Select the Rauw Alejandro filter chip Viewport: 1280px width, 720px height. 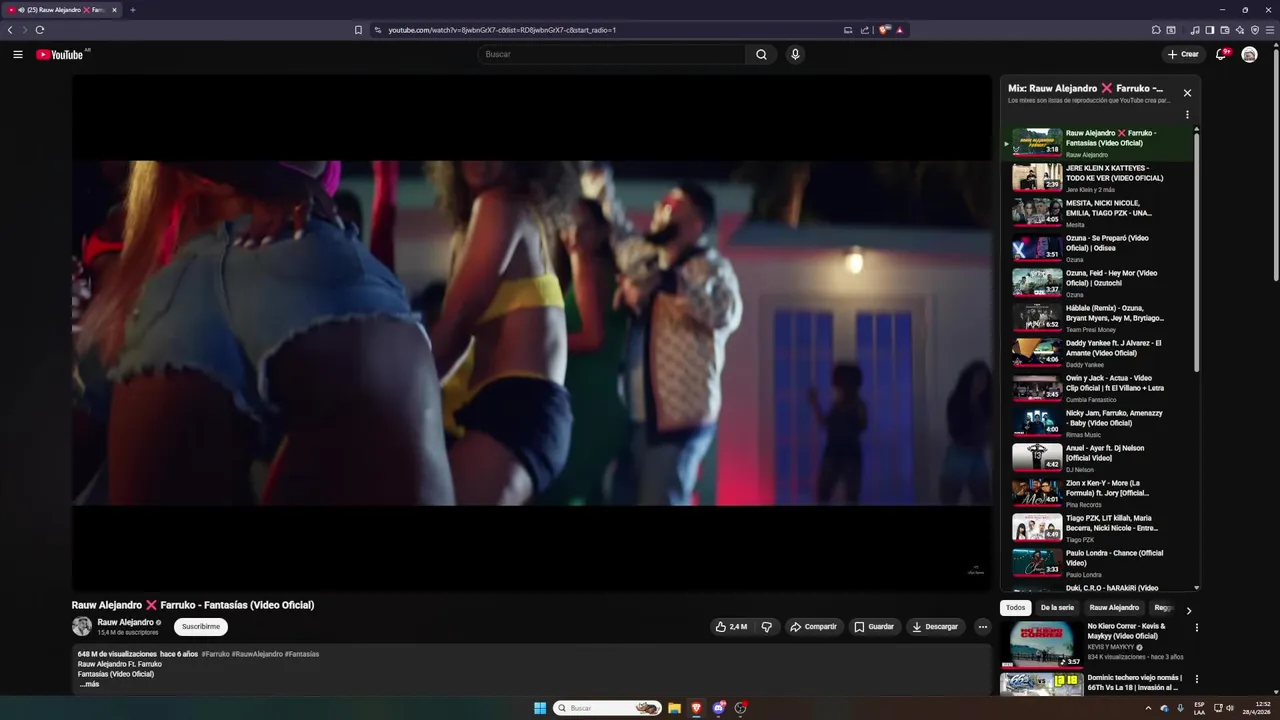[x=1114, y=608]
